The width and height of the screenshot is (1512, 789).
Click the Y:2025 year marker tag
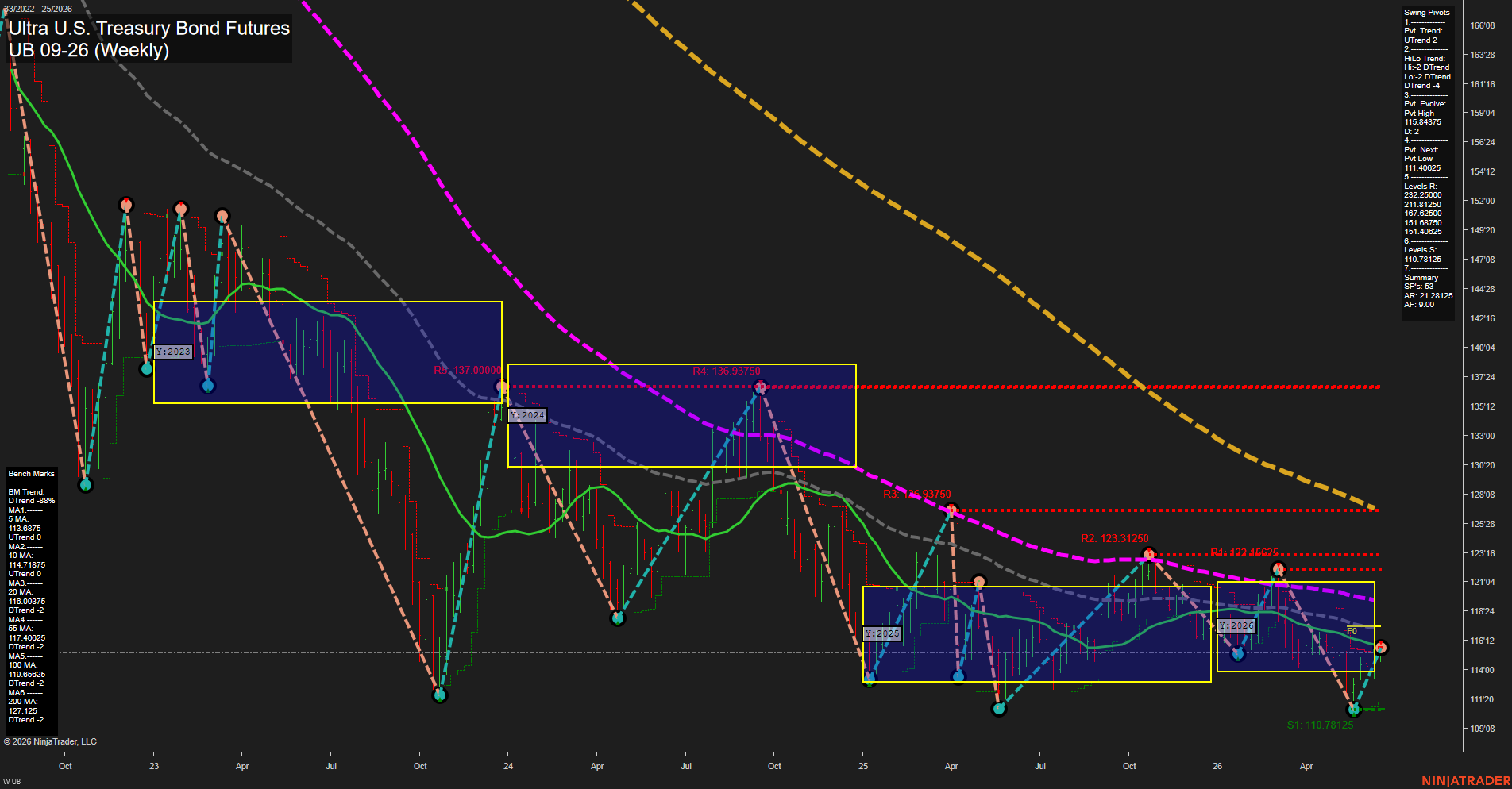882,633
